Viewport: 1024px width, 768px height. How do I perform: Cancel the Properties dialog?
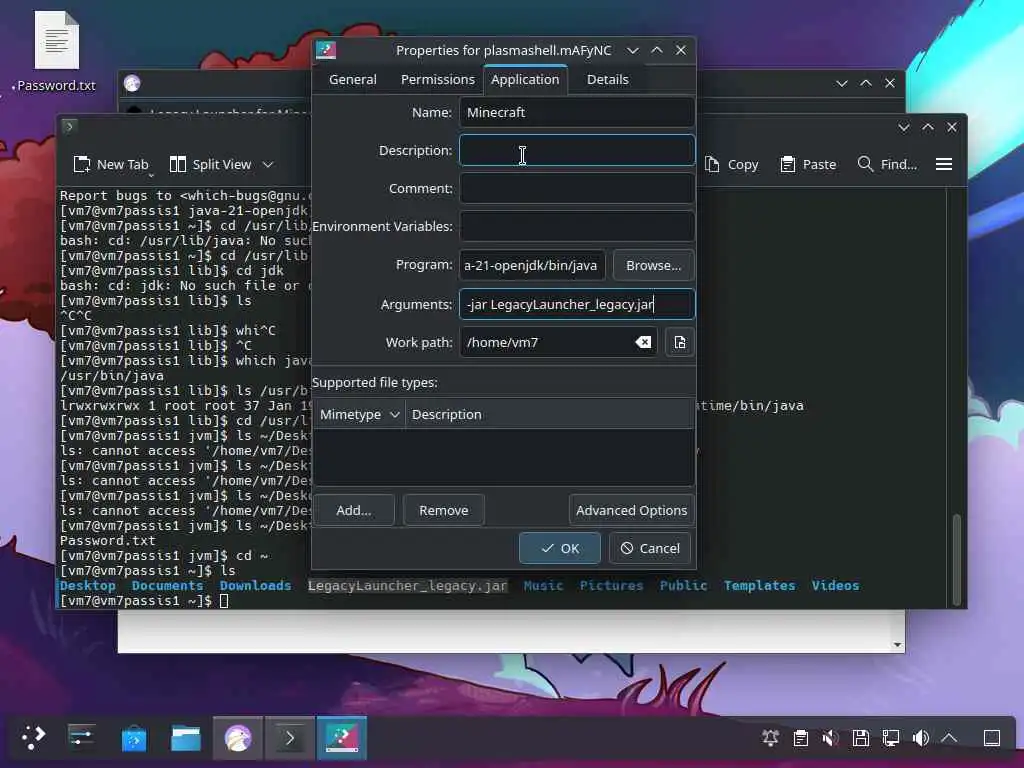click(650, 548)
